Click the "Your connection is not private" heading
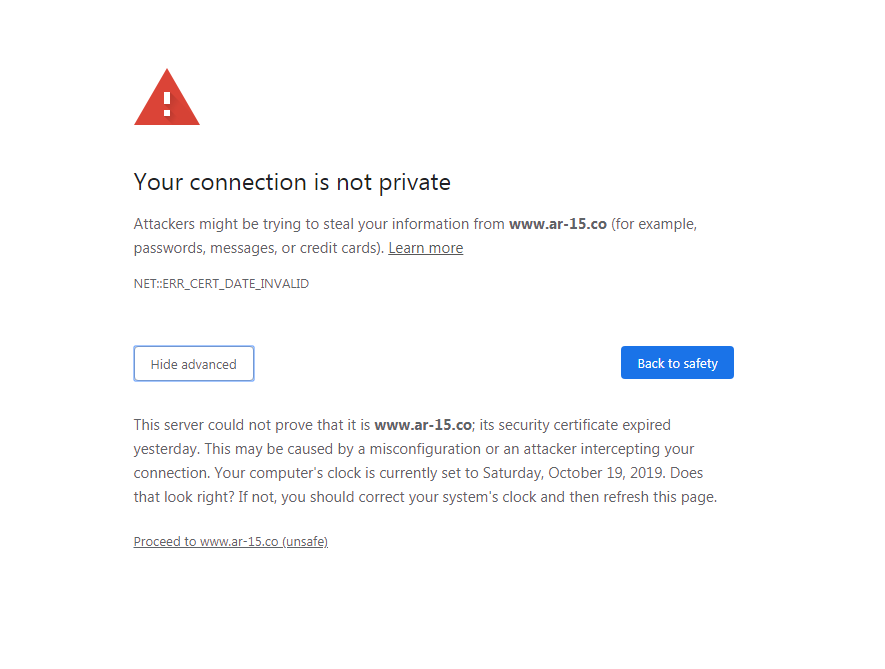The image size is (885, 669). 292,182
